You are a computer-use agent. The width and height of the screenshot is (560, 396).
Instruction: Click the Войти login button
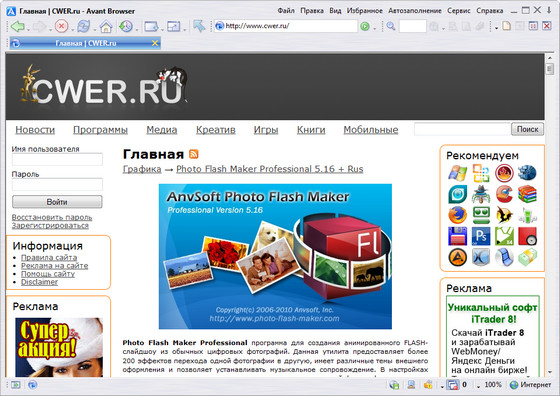tap(57, 202)
